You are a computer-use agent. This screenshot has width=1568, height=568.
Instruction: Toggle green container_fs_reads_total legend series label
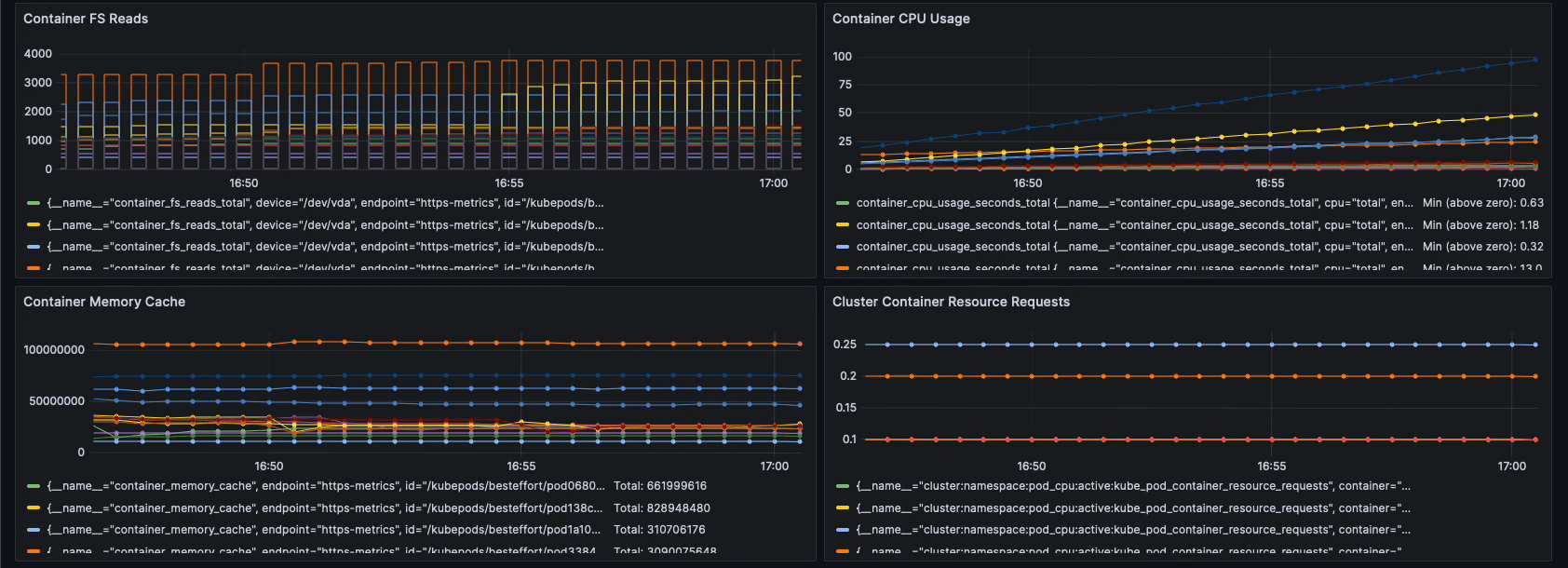tap(325, 203)
